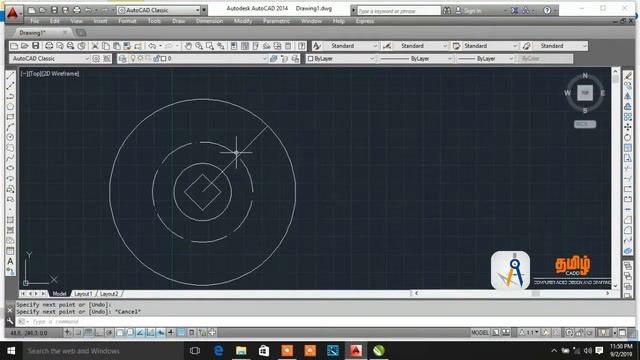Image resolution: width=640 pixels, height=360 pixels.
Task: Open Layer Properties Manager icon
Action: click(x=122, y=59)
